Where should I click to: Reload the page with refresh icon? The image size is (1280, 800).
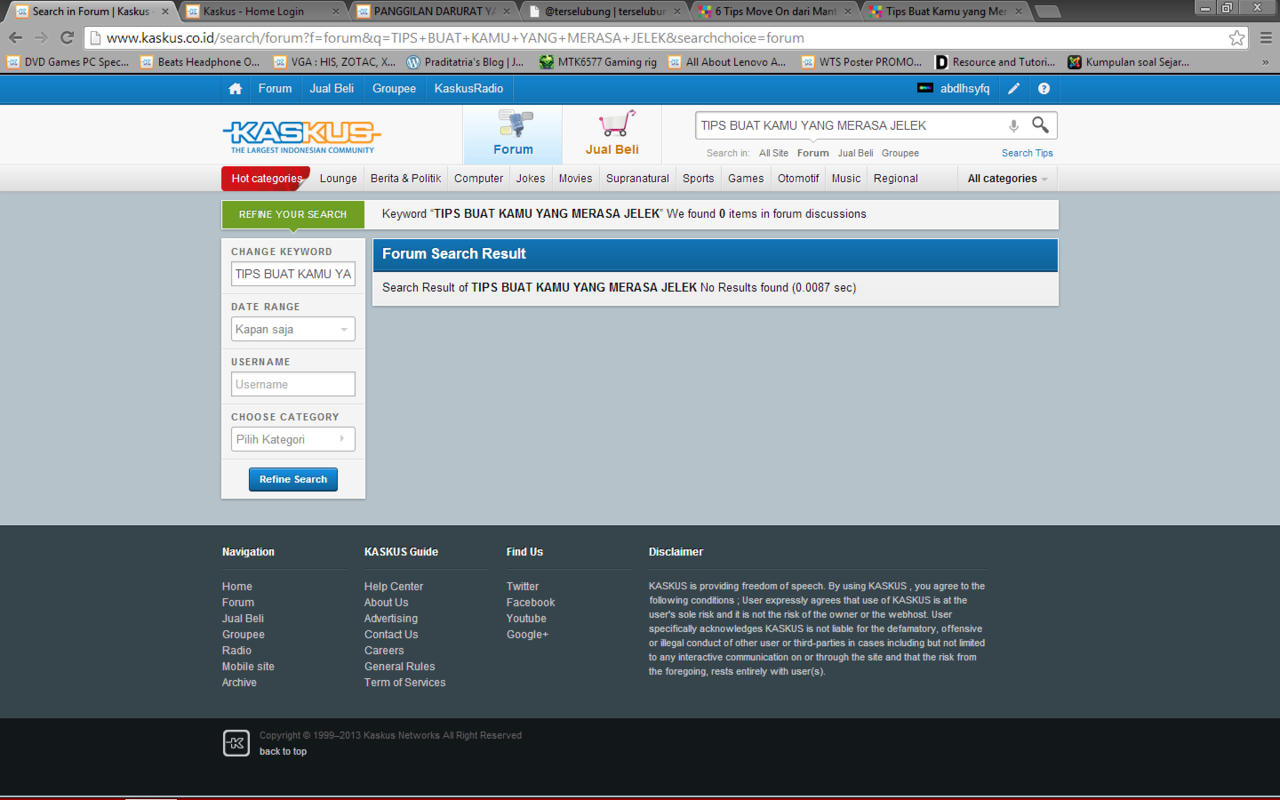point(67,38)
